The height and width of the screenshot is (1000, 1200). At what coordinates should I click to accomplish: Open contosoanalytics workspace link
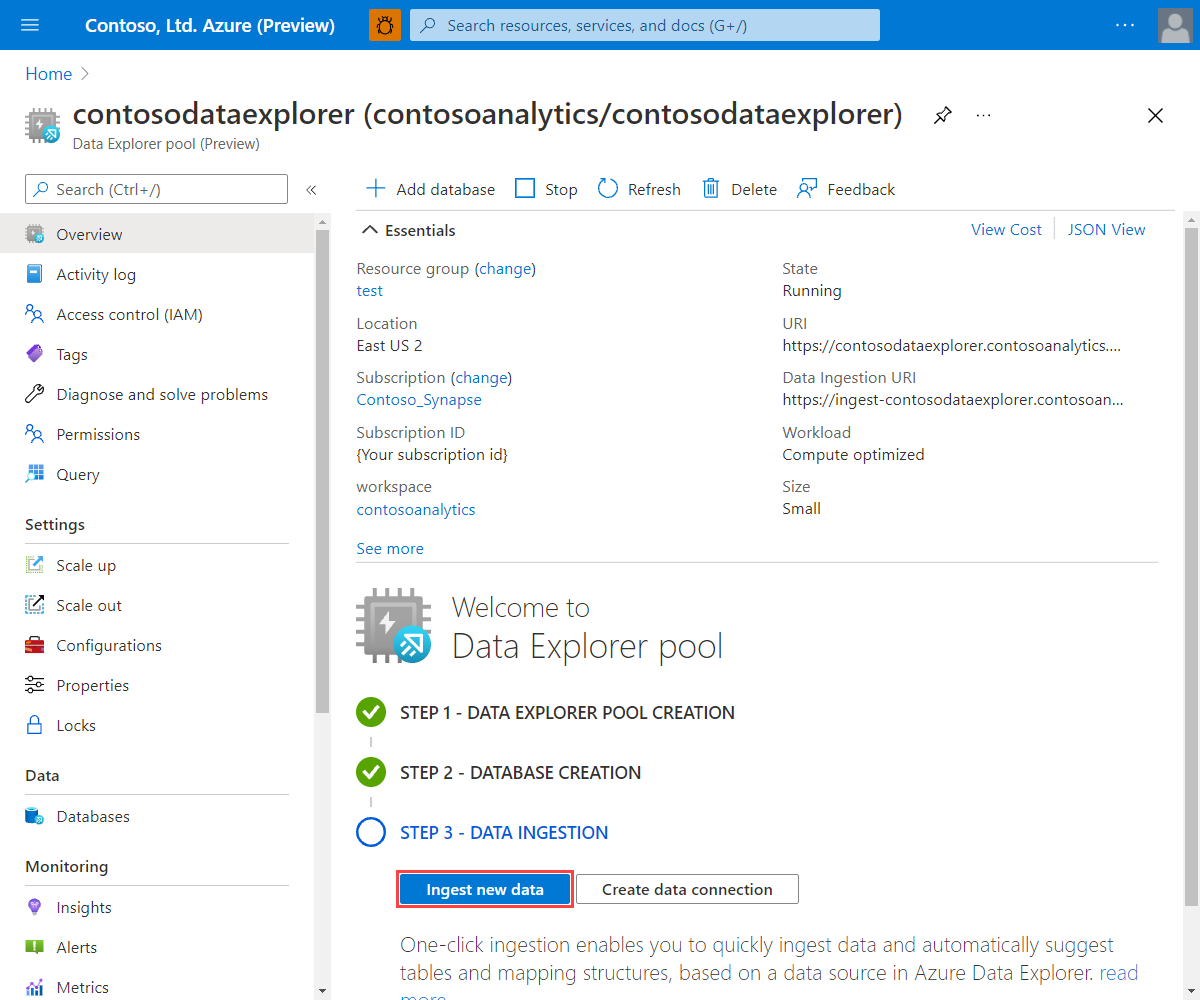pyautogui.click(x=416, y=509)
